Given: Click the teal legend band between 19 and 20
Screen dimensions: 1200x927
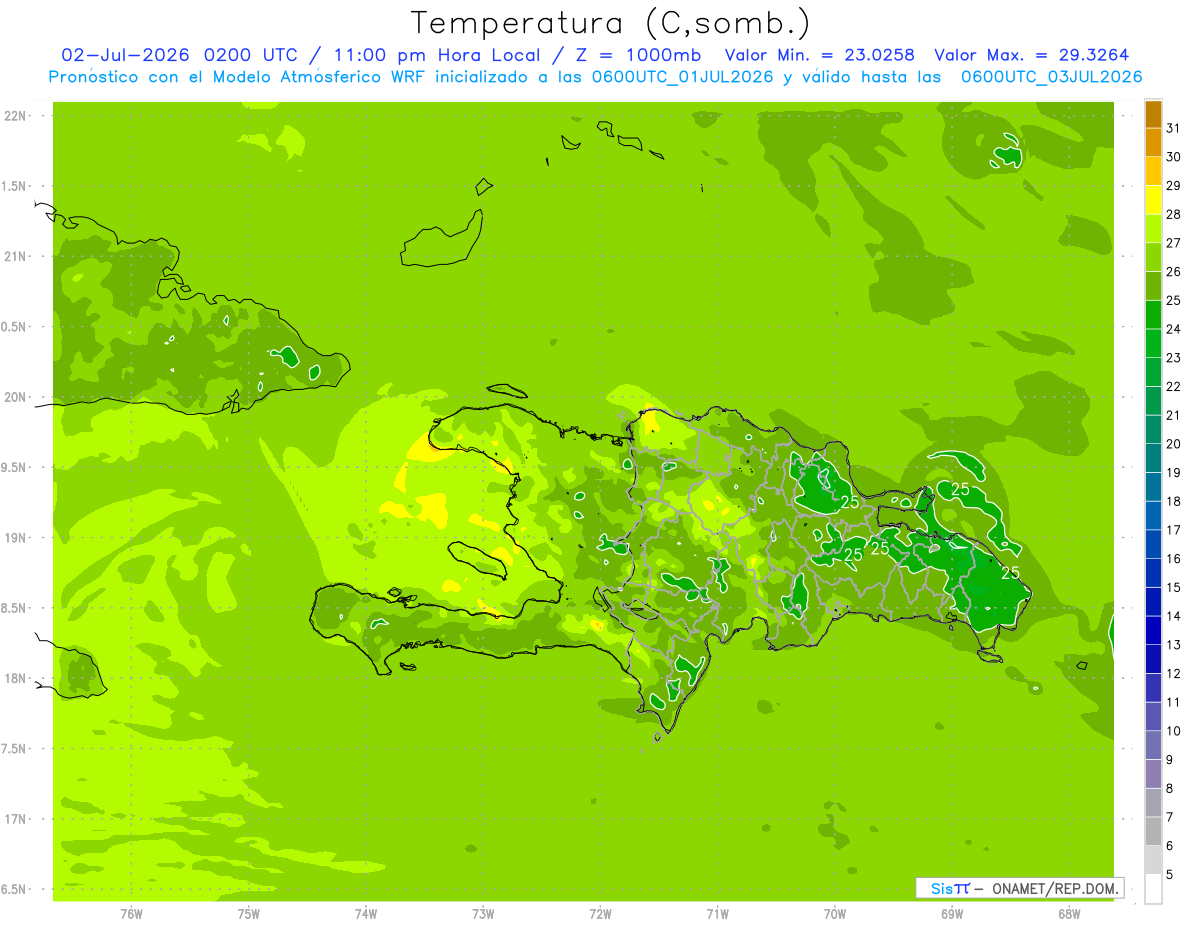Looking at the screenshot, I should 1153,458.
